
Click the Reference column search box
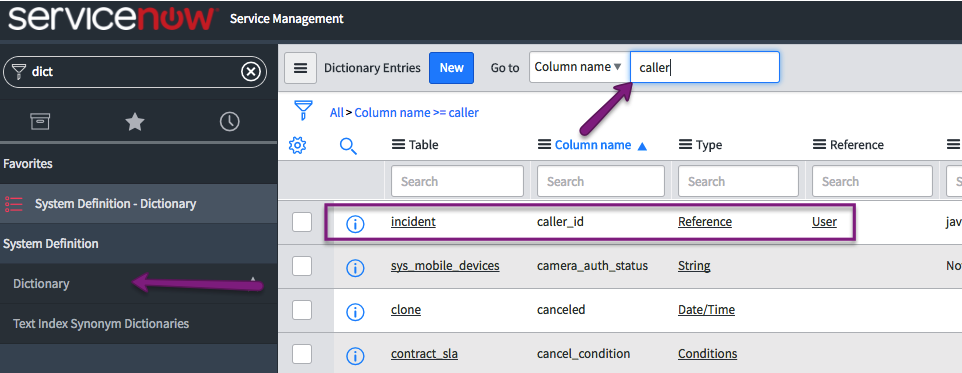[x=872, y=181]
